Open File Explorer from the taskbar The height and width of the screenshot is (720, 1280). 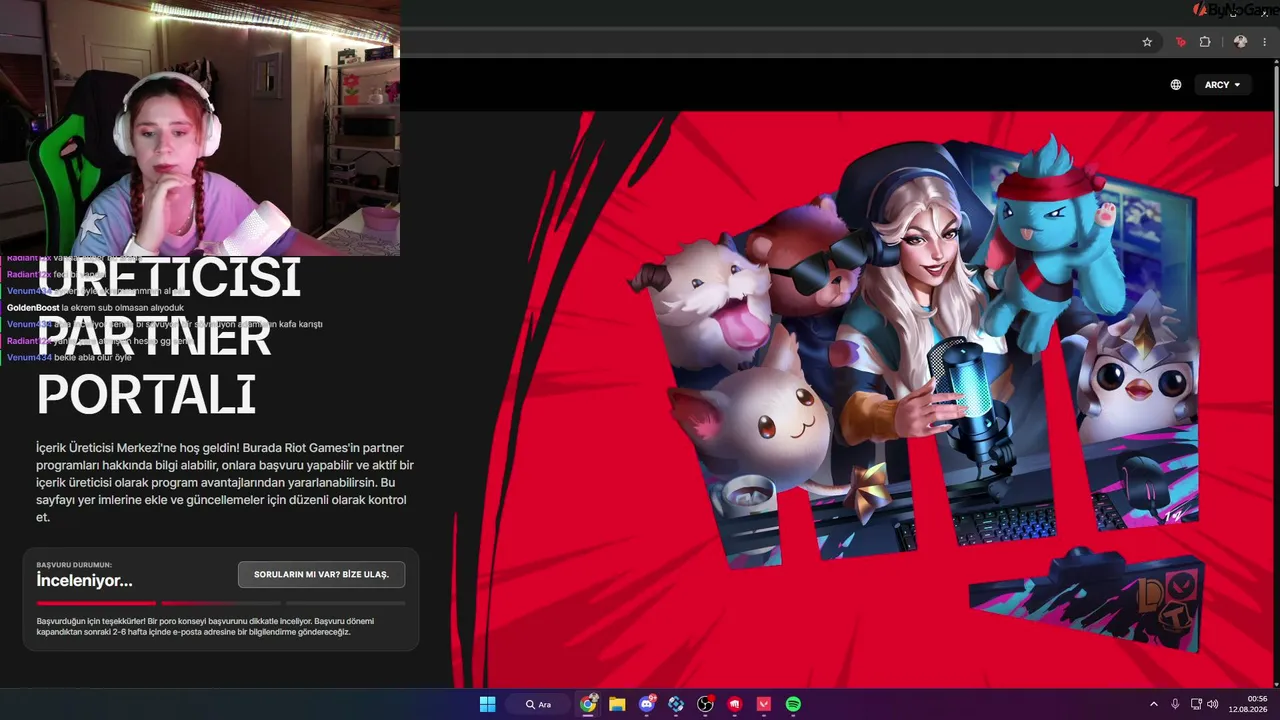(617, 704)
